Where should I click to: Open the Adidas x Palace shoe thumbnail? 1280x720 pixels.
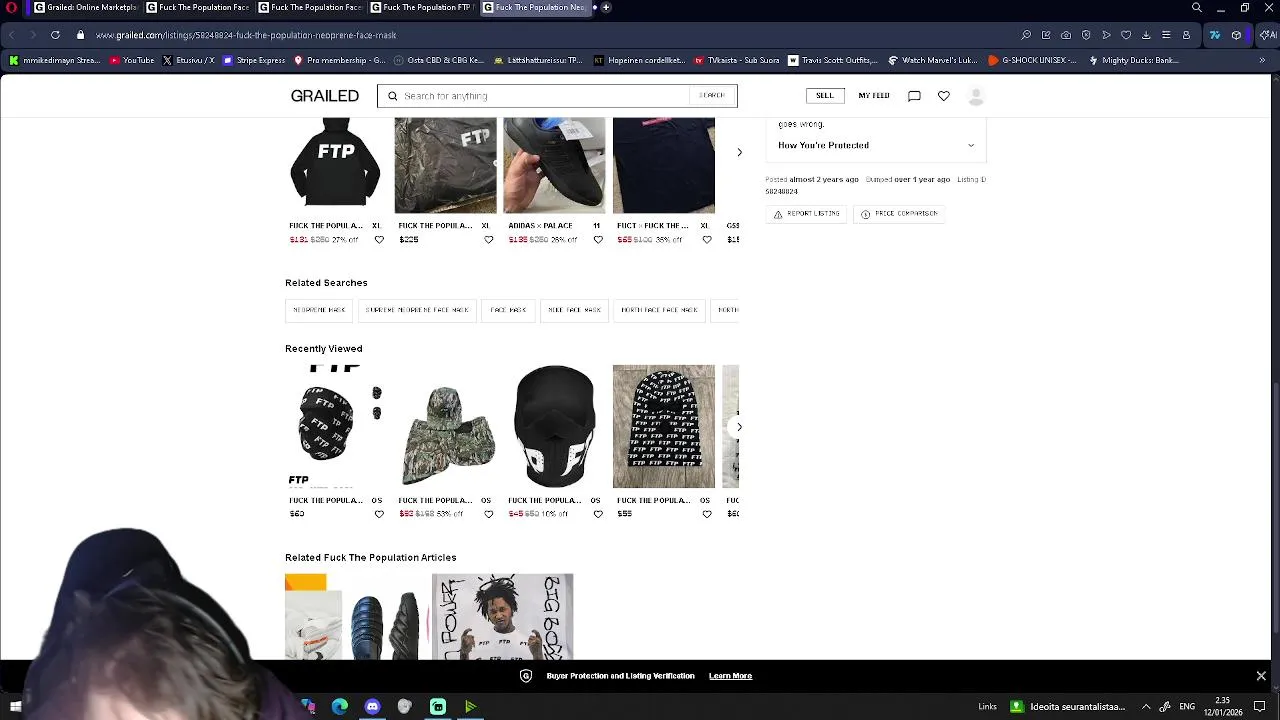pos(554,165)
